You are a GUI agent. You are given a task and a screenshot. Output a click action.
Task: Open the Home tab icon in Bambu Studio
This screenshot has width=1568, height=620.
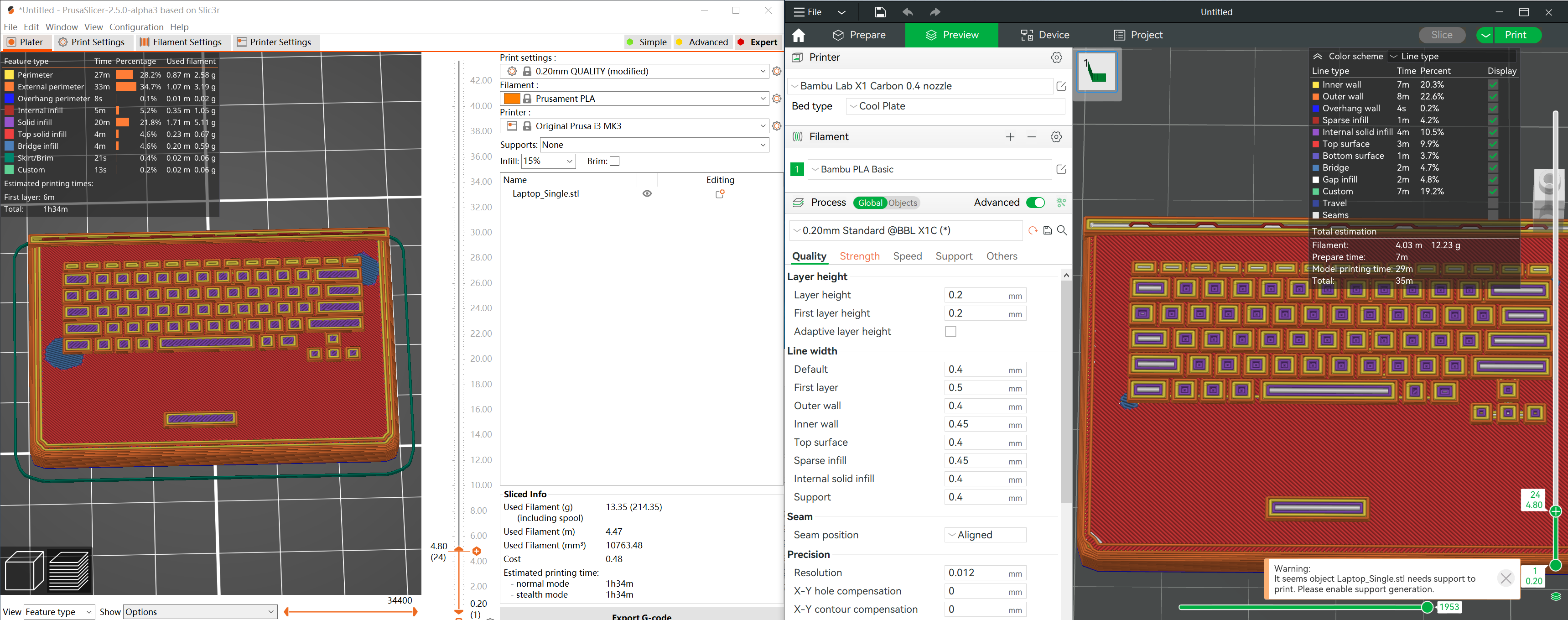(x=799, y=35)
